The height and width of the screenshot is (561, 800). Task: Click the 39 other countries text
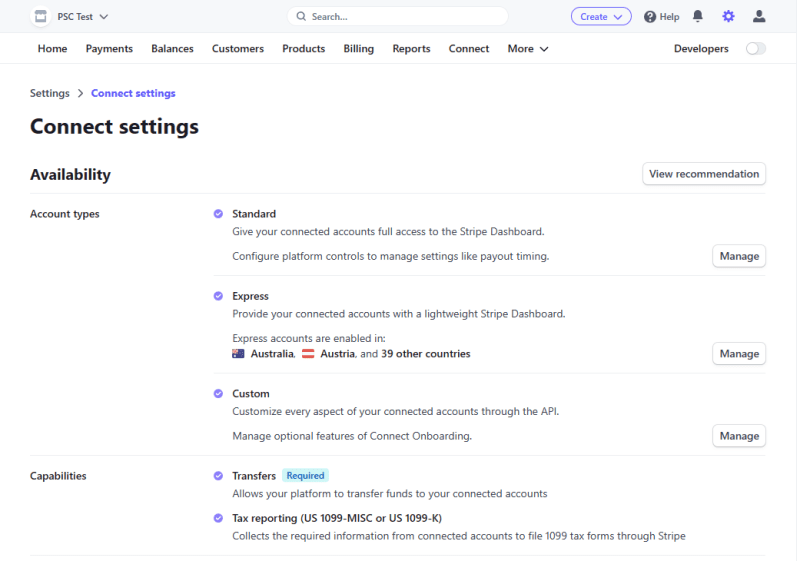pos(426,354)
